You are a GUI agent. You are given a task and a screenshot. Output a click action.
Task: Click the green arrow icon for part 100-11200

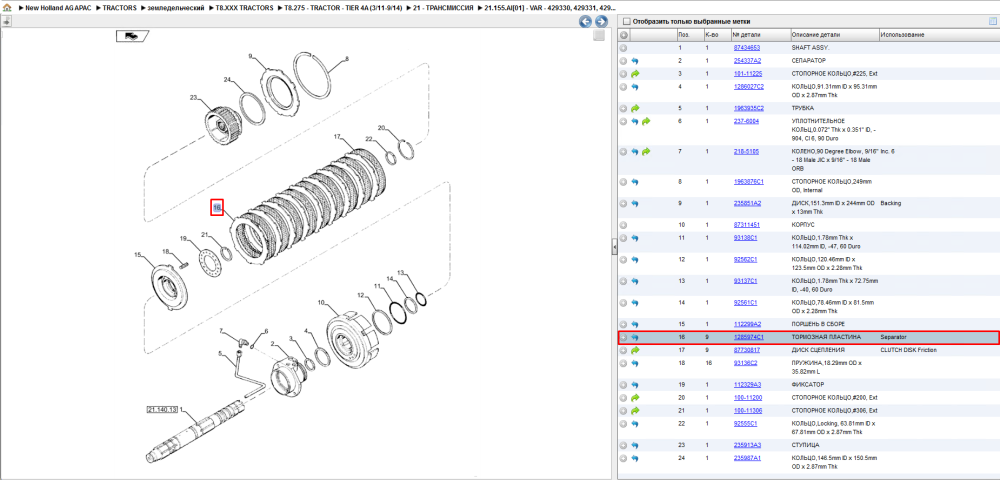[x=635, y=397]
